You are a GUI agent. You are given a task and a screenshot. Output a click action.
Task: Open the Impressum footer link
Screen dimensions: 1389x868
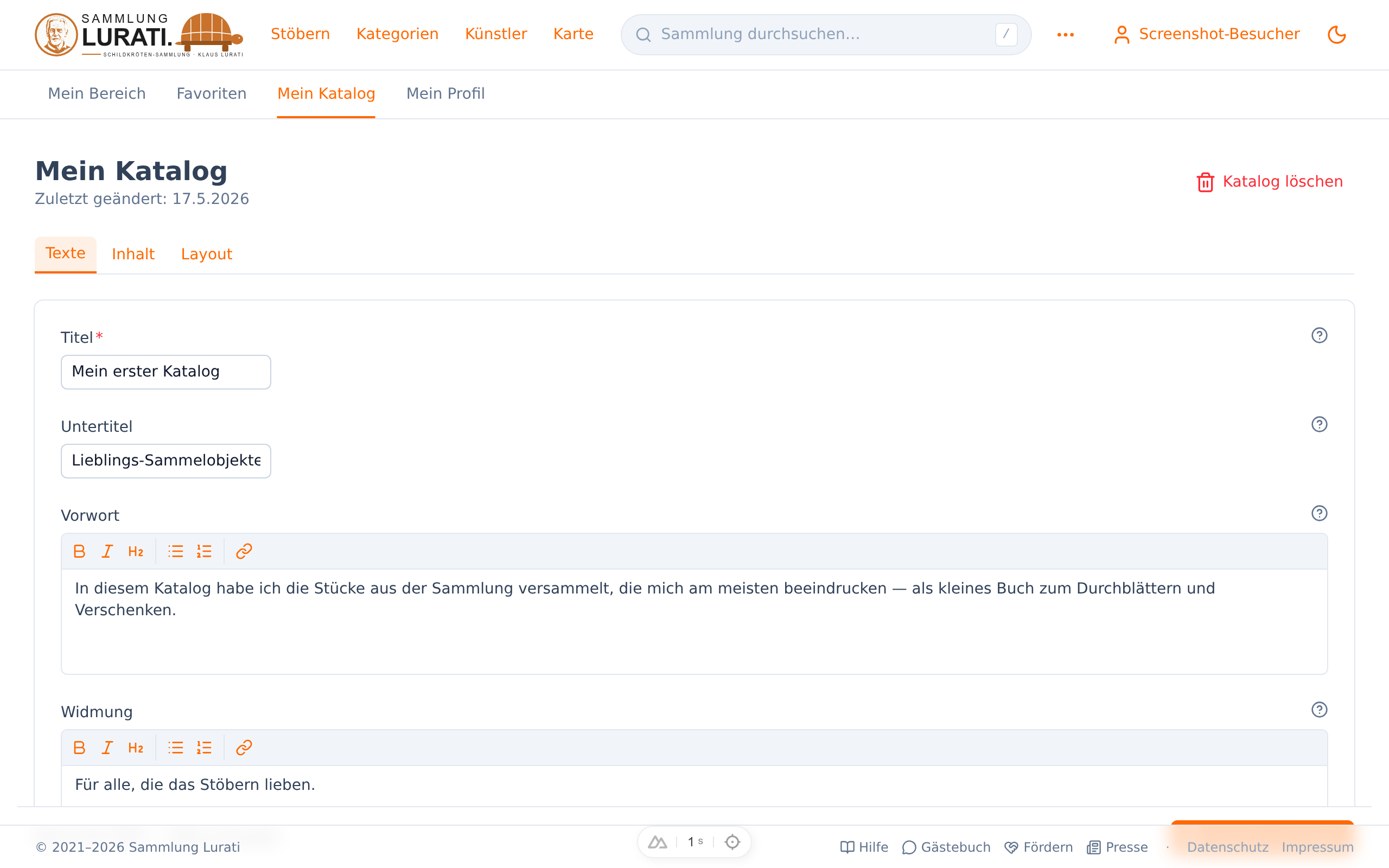[x=1317, y=848]
